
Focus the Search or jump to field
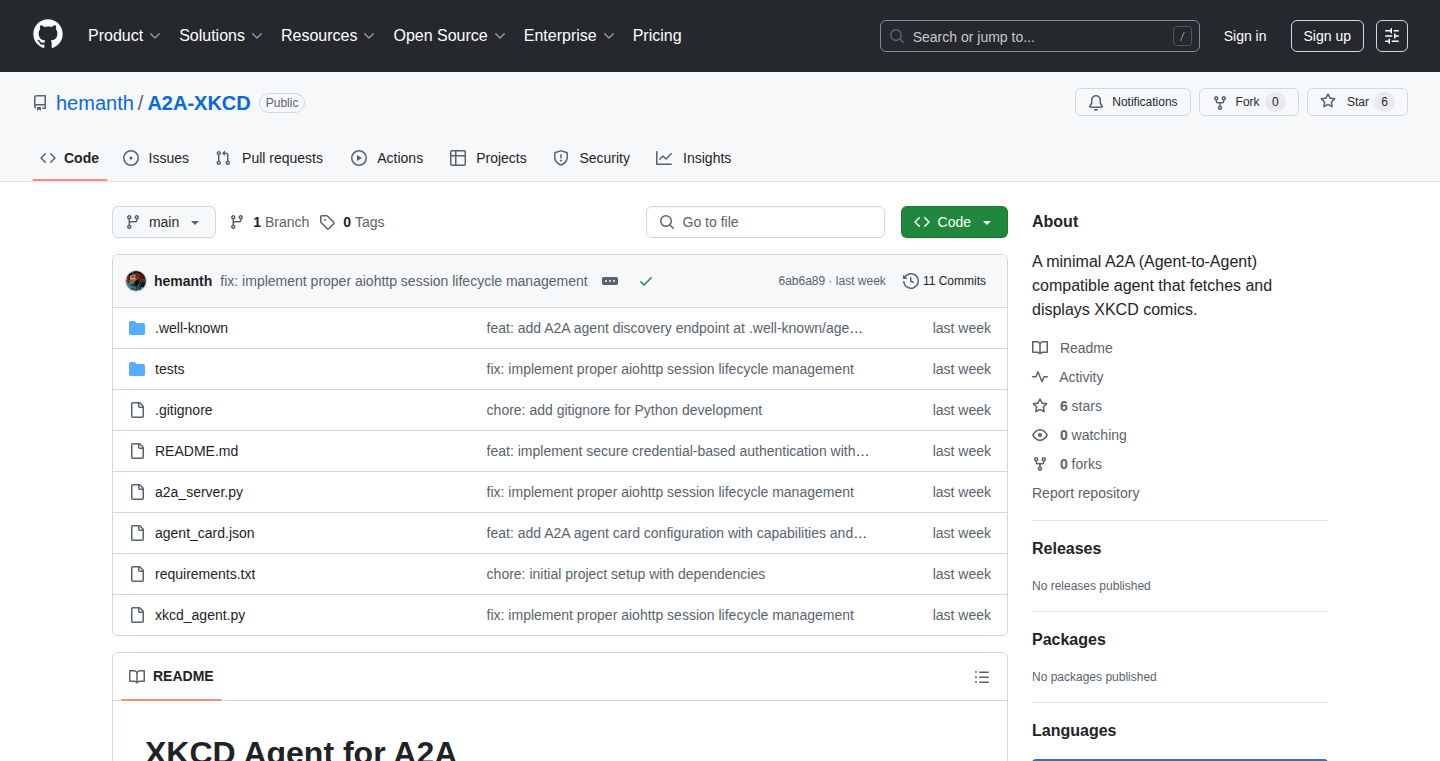[1040, 36]
